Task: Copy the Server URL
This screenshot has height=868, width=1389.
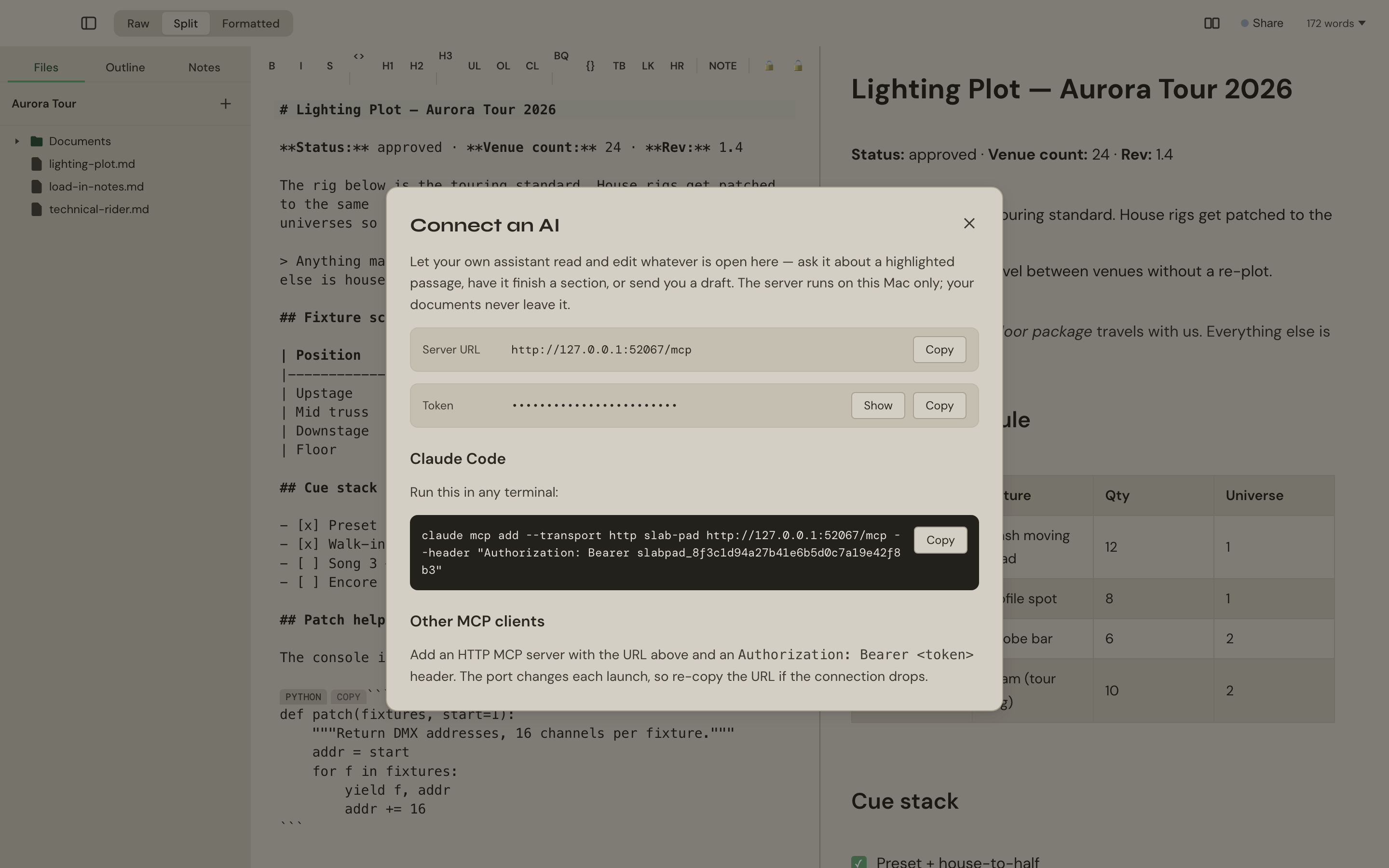Action: coord(940,350)
